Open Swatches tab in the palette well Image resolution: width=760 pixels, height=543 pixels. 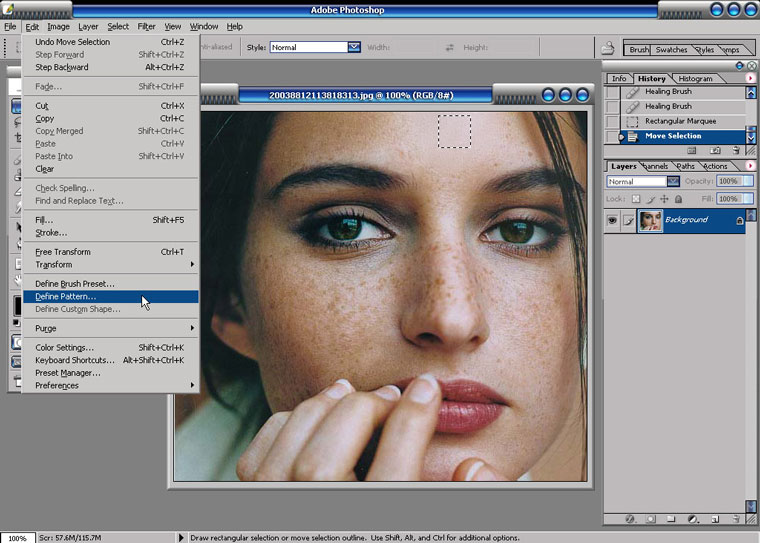[671, 49]
